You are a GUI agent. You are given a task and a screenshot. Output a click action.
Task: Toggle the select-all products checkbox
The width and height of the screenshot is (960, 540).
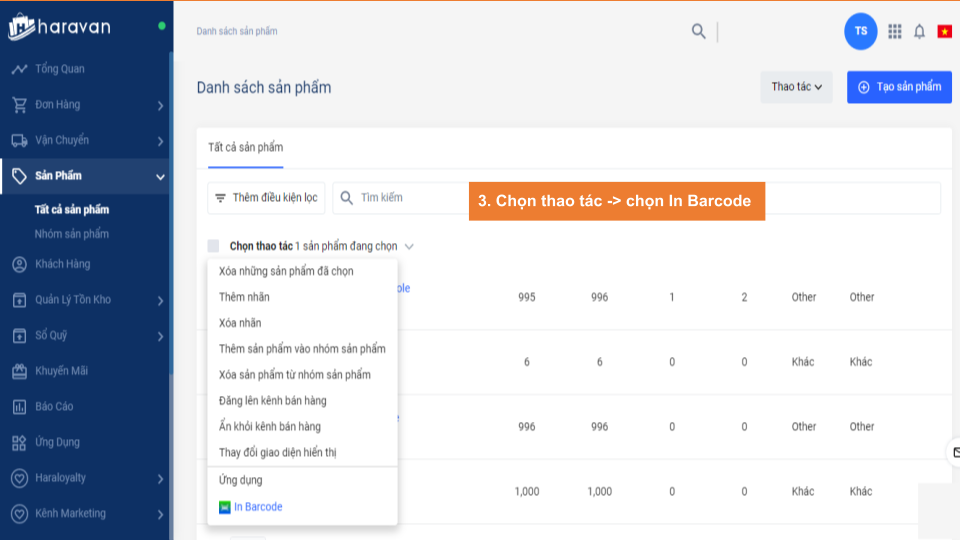coord(213,246)
